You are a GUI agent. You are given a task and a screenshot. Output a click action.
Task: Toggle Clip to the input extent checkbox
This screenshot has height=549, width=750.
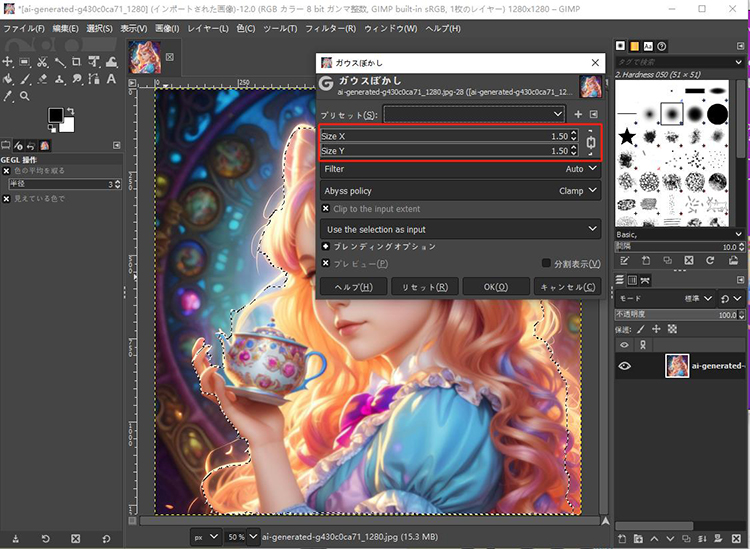point(326,209)
